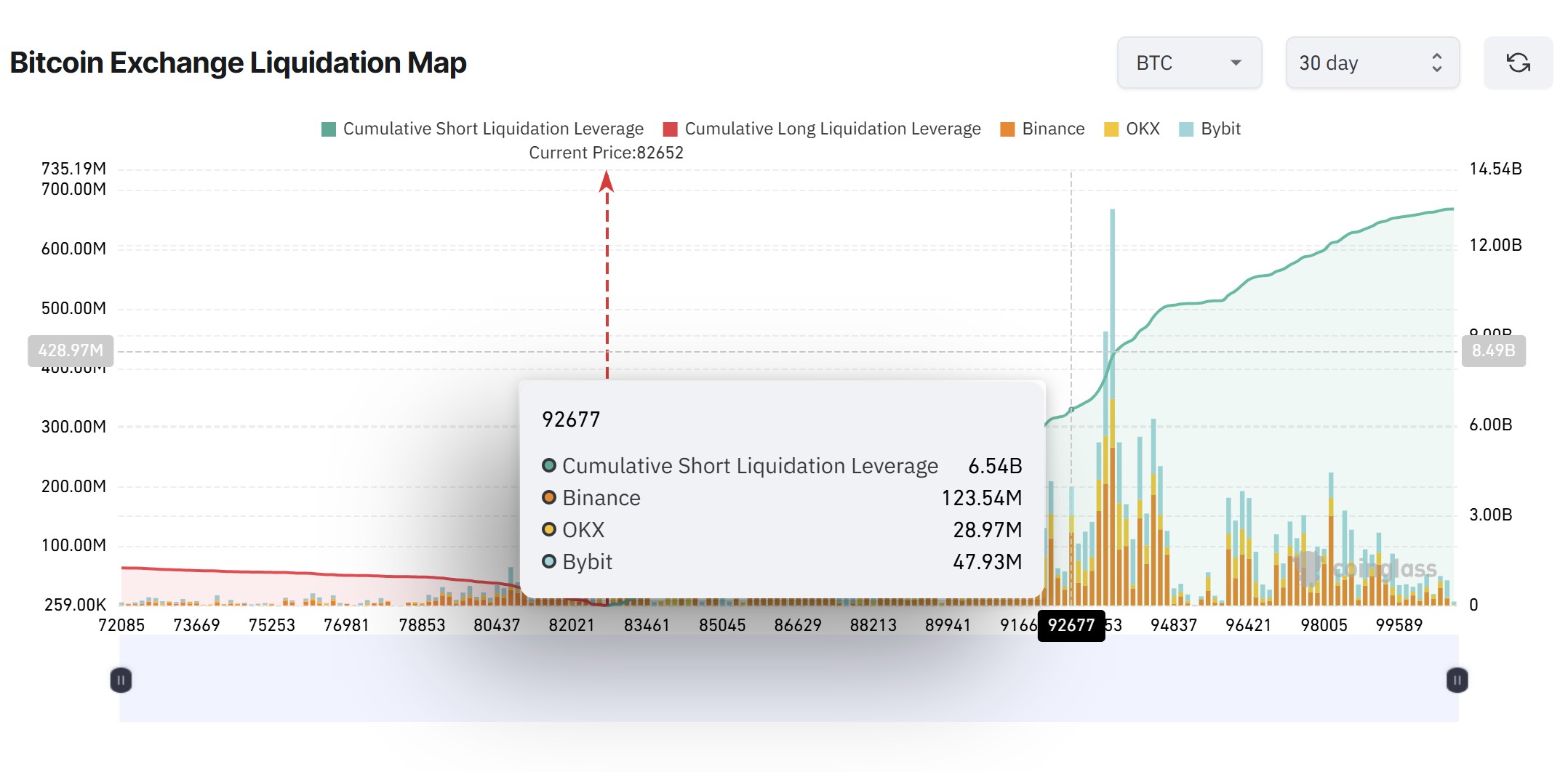This screenshot has height=772, width=1568.
Task: Click the 8.49B right axis badge
Action: (x=1494, y=352)
